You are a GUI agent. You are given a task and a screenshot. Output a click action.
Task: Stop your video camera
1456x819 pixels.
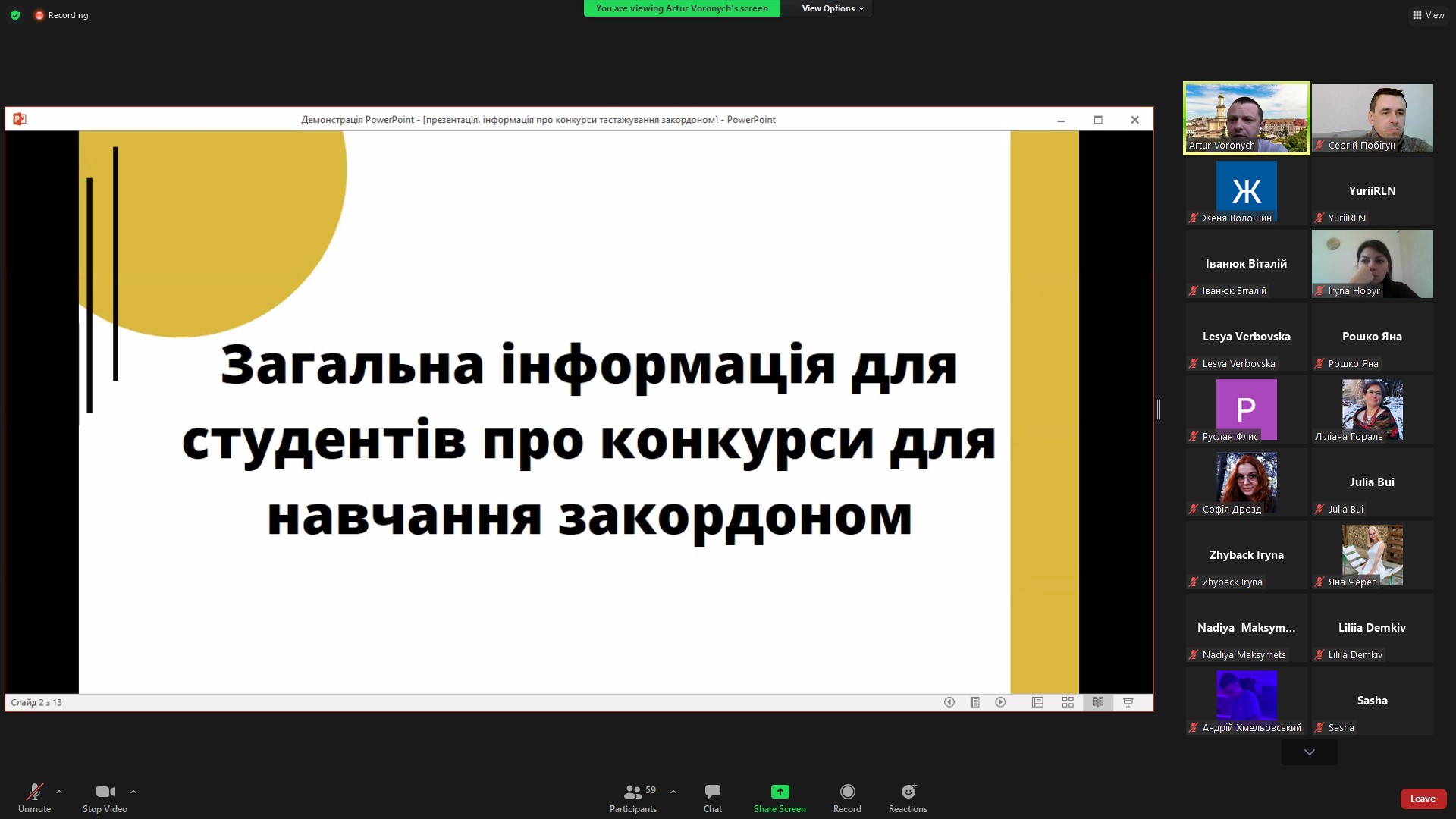point(104,798)
